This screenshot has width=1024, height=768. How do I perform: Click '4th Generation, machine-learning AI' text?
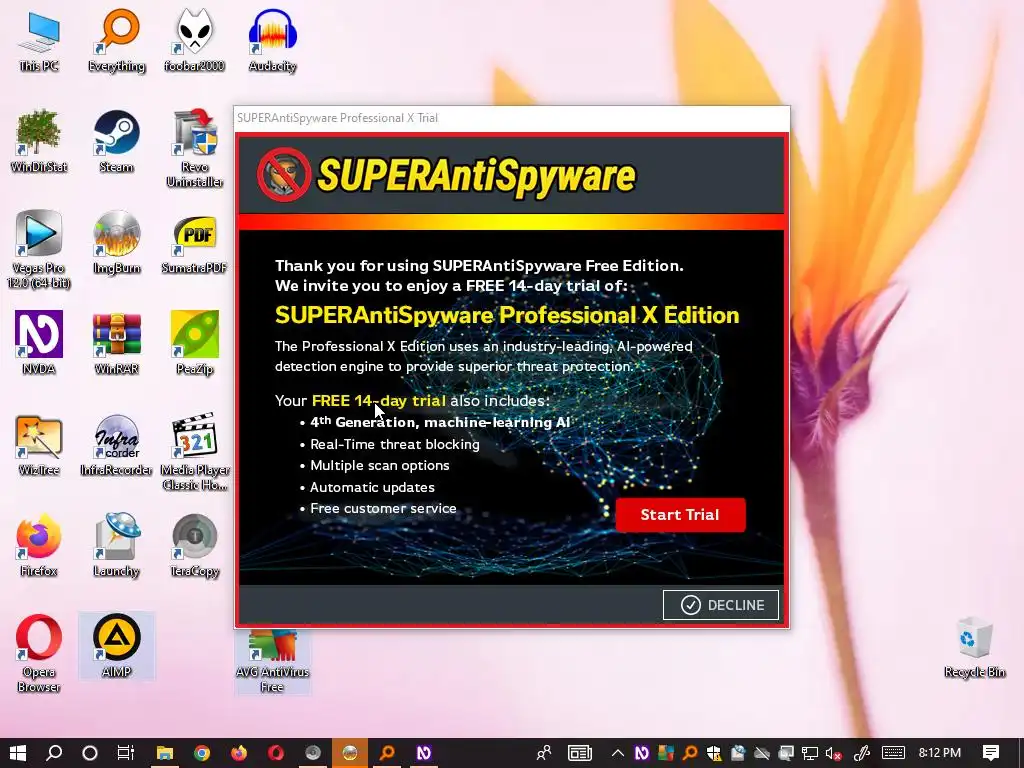click(x=440, y=423)
